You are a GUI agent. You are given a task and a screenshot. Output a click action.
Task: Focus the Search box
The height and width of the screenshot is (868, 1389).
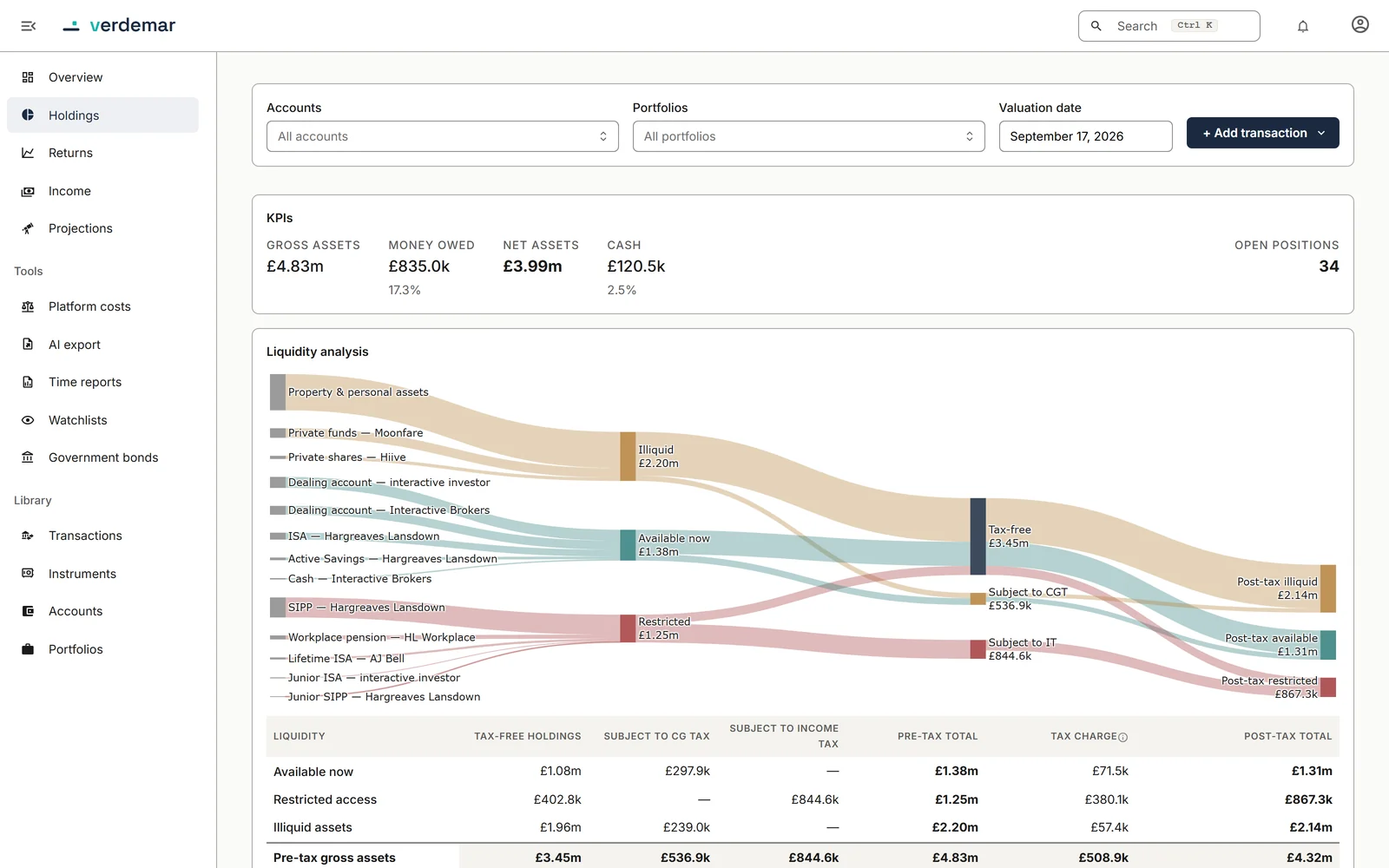coord(1169,26)
